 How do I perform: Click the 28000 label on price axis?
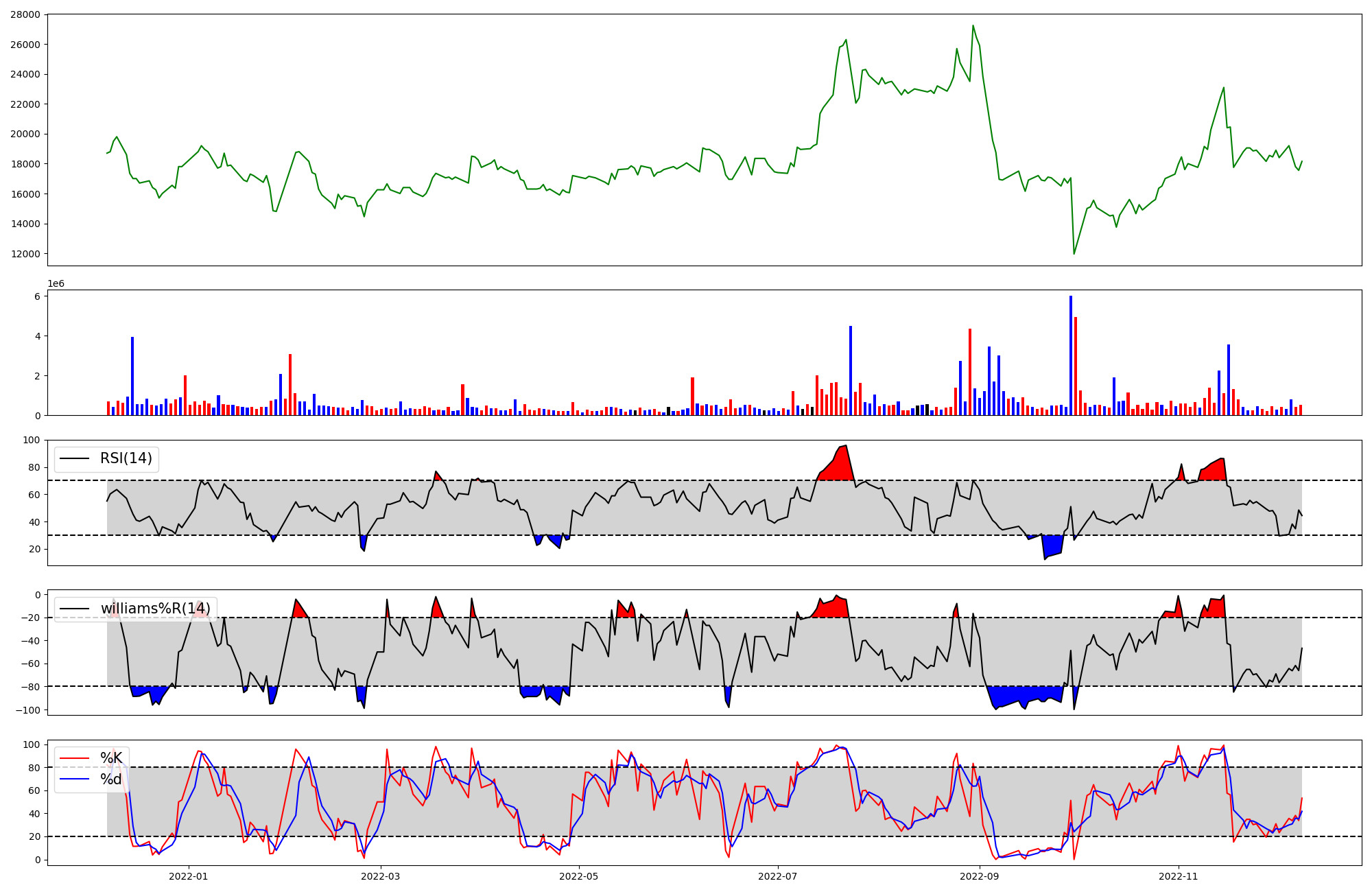click(26, 14)
